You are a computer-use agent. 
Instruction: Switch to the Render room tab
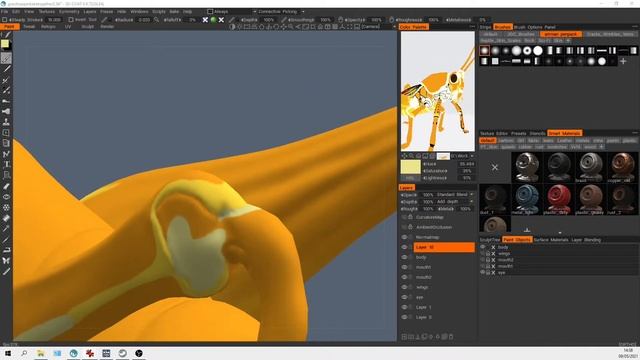(x=107, y=27)
